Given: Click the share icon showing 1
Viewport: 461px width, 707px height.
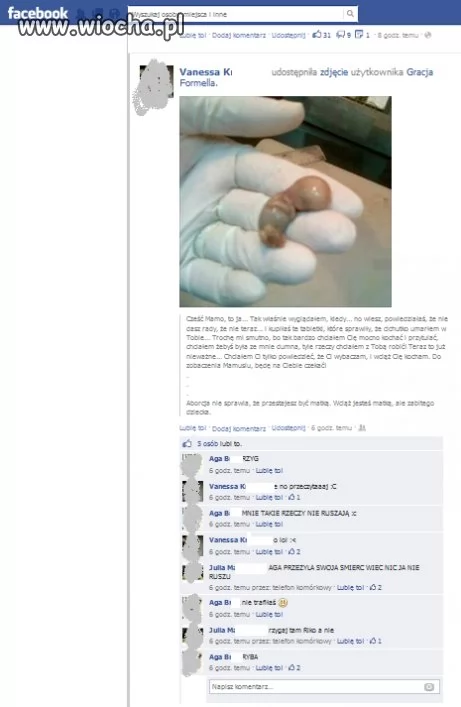Looking at the screenshot, I should [359, 34].
